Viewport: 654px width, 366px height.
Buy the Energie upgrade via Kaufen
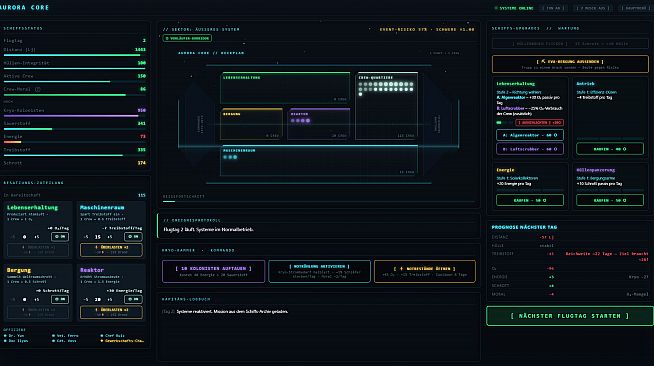[530, 201]
